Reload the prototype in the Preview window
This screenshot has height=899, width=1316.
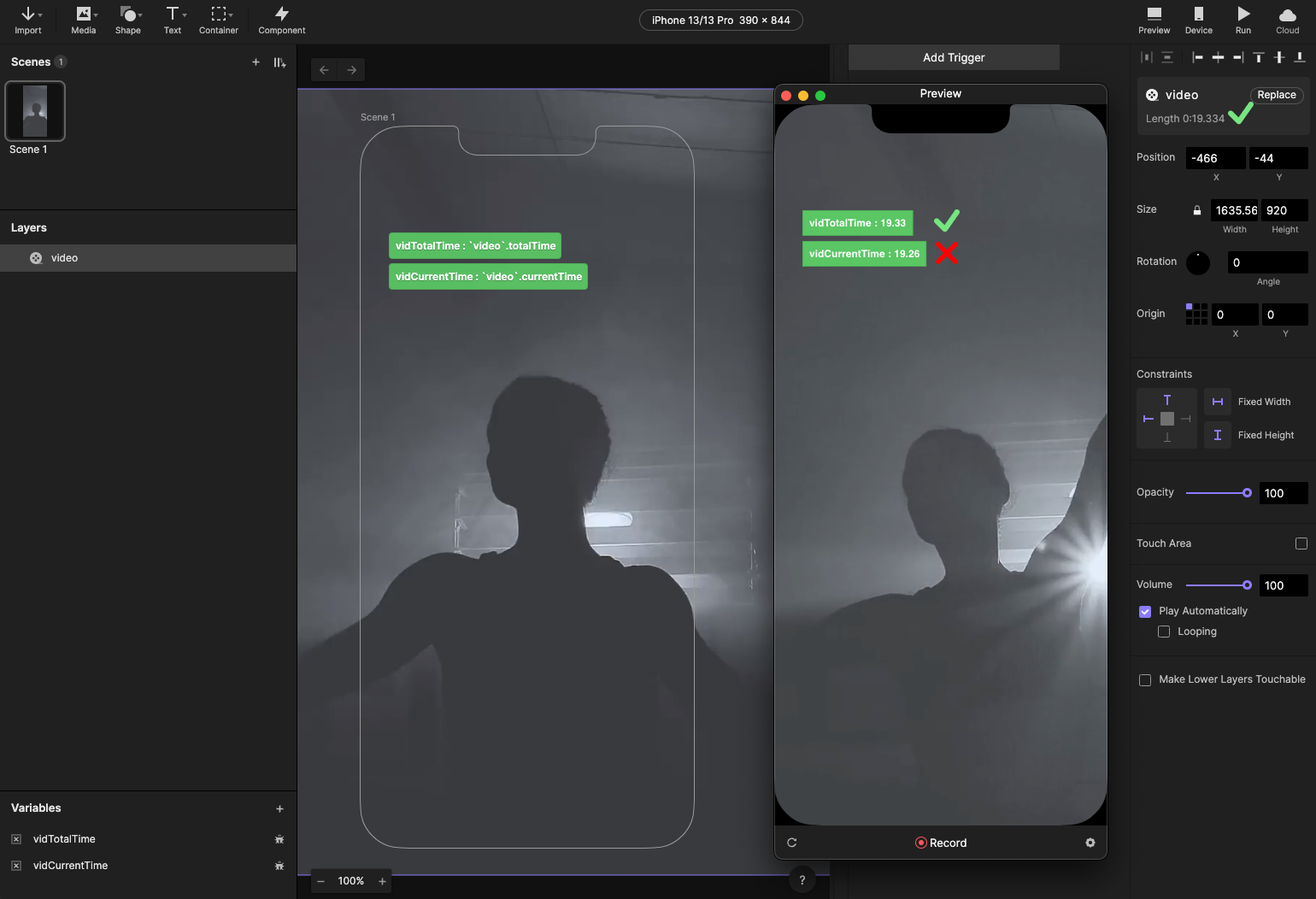pyautogui.click(x=792, y=843)
